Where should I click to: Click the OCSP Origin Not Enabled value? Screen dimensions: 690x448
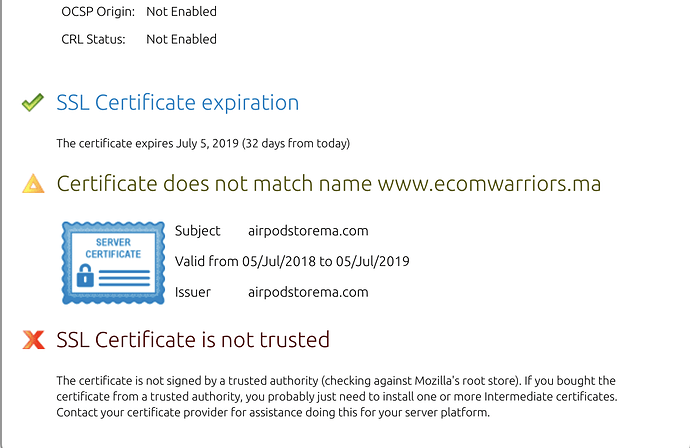(181, 11)
